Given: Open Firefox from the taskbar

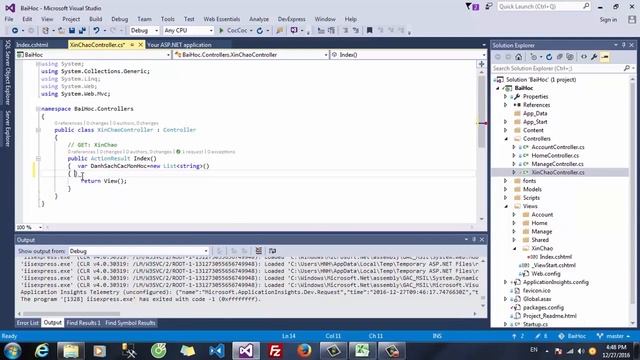Looking at the screenshot, I should tap(304, 351).
